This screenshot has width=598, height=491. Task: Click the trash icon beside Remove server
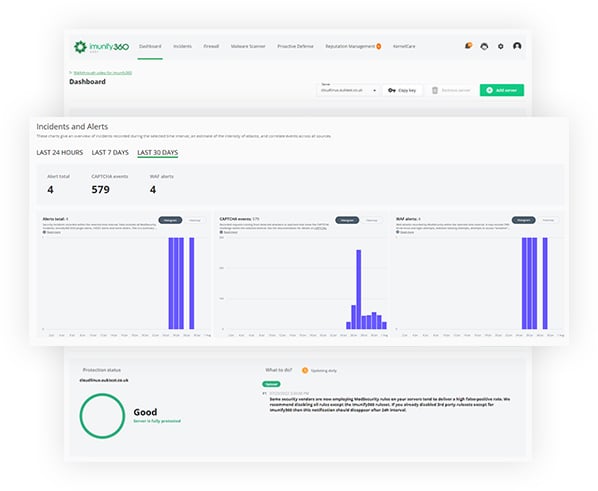point(435,90)
